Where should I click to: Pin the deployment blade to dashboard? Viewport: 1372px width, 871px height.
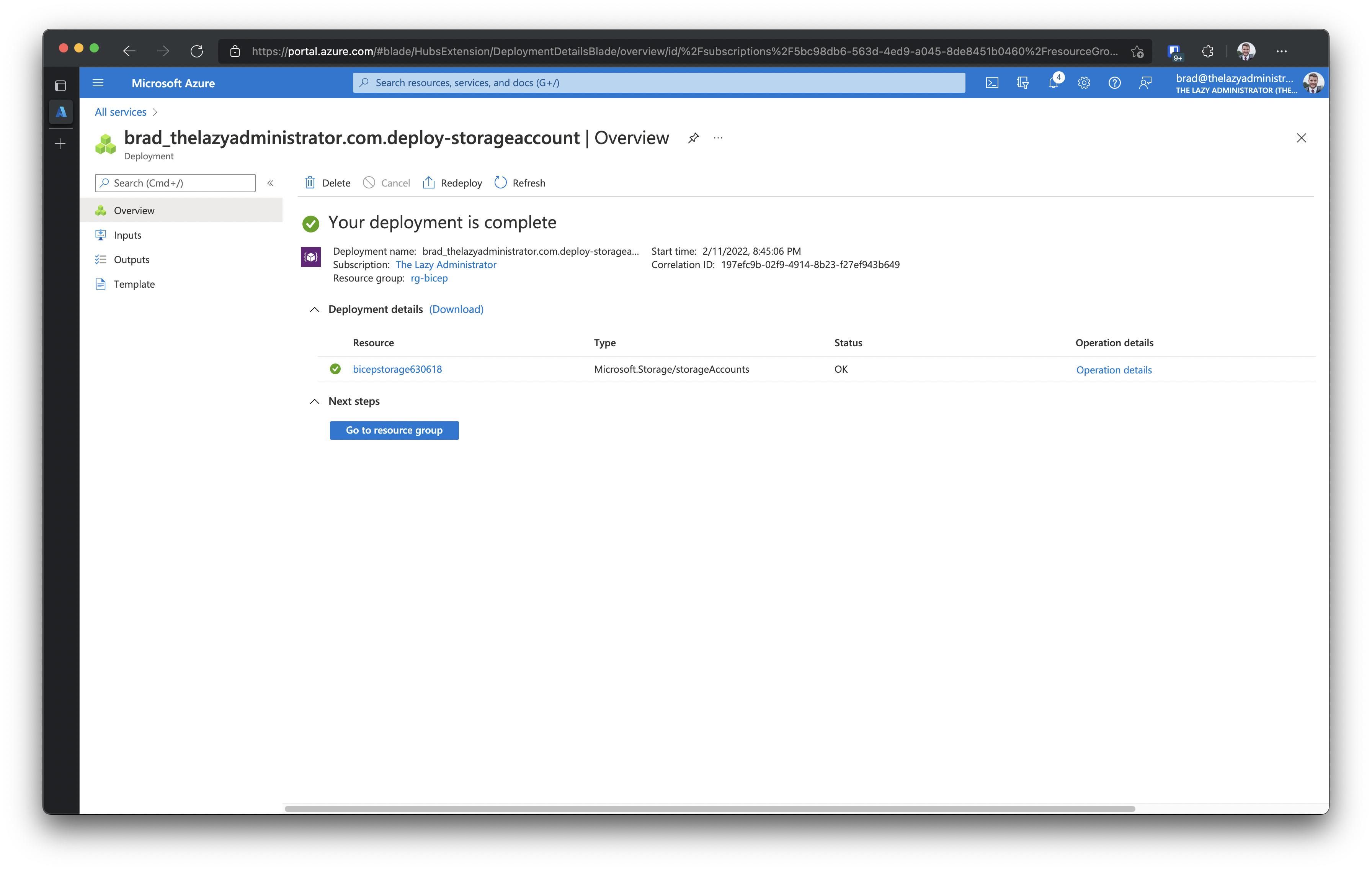[x=693, y=138]
